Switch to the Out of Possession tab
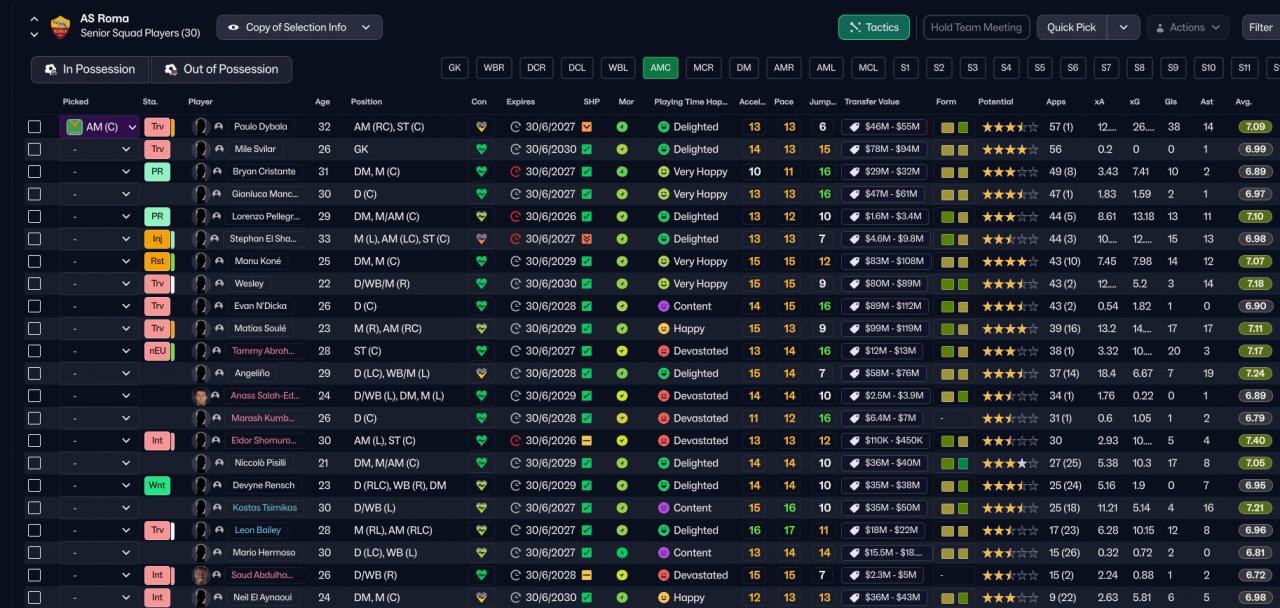The height and width of the screenshot is (608, 1280). (x=221, y=69)
